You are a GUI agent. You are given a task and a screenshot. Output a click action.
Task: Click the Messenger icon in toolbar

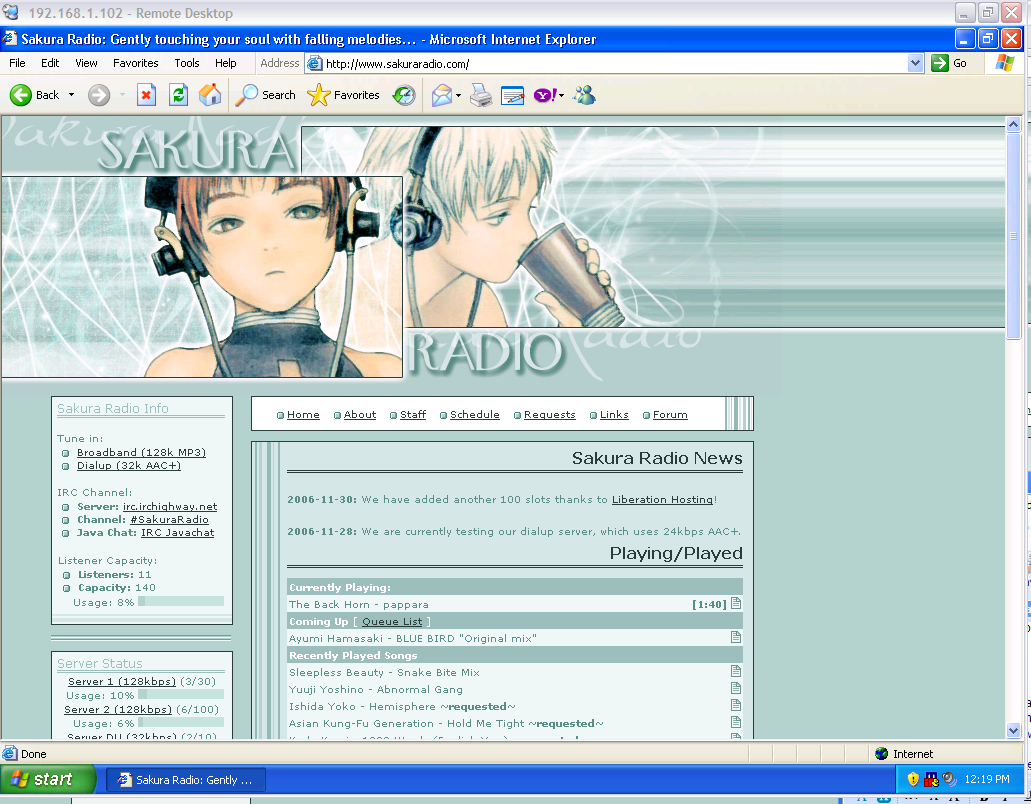[x=585, y=95]
